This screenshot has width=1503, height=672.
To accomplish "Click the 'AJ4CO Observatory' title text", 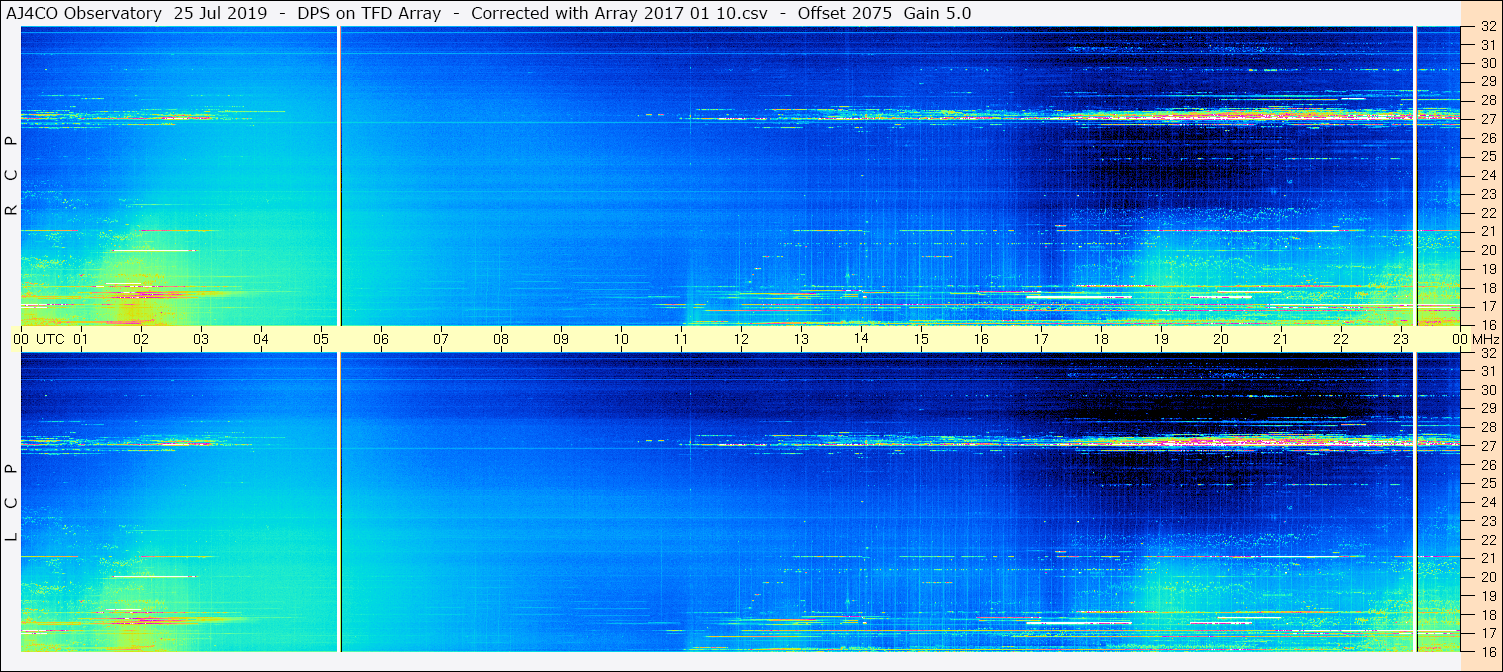I will tap(86, 13).
